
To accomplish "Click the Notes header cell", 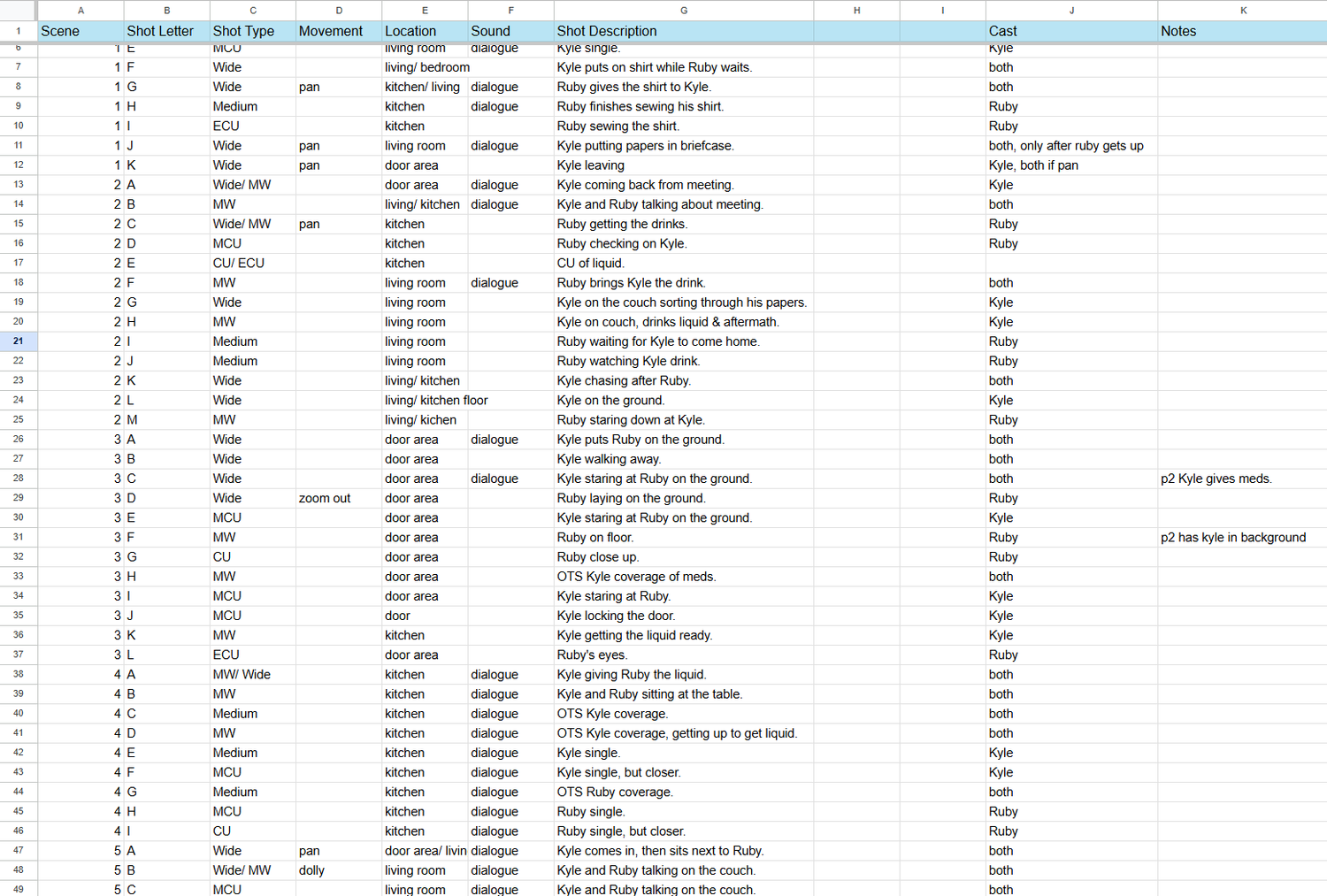I will (x=1242, y=31).
